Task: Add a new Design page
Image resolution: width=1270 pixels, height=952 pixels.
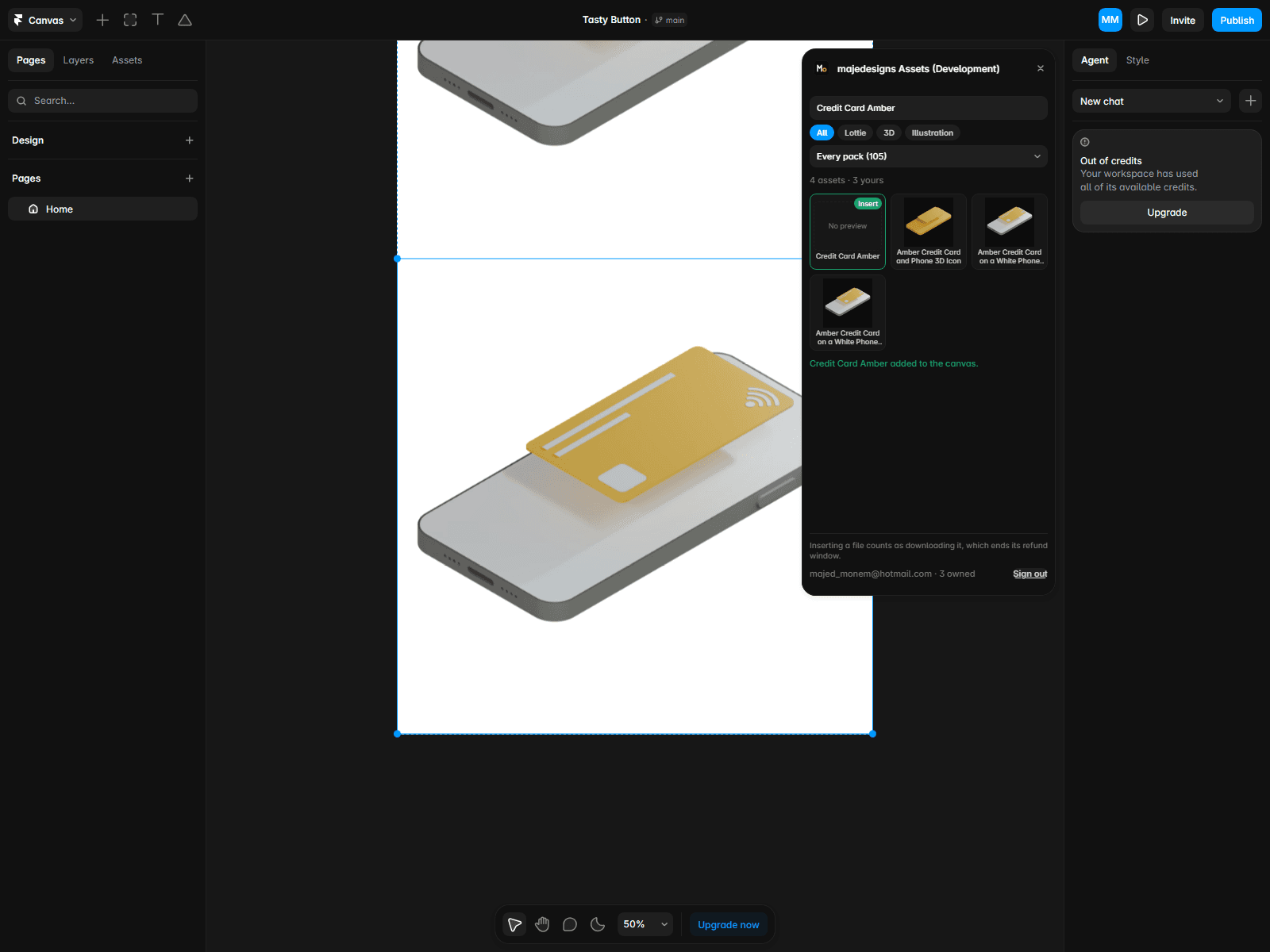Action: coord(189,140)
